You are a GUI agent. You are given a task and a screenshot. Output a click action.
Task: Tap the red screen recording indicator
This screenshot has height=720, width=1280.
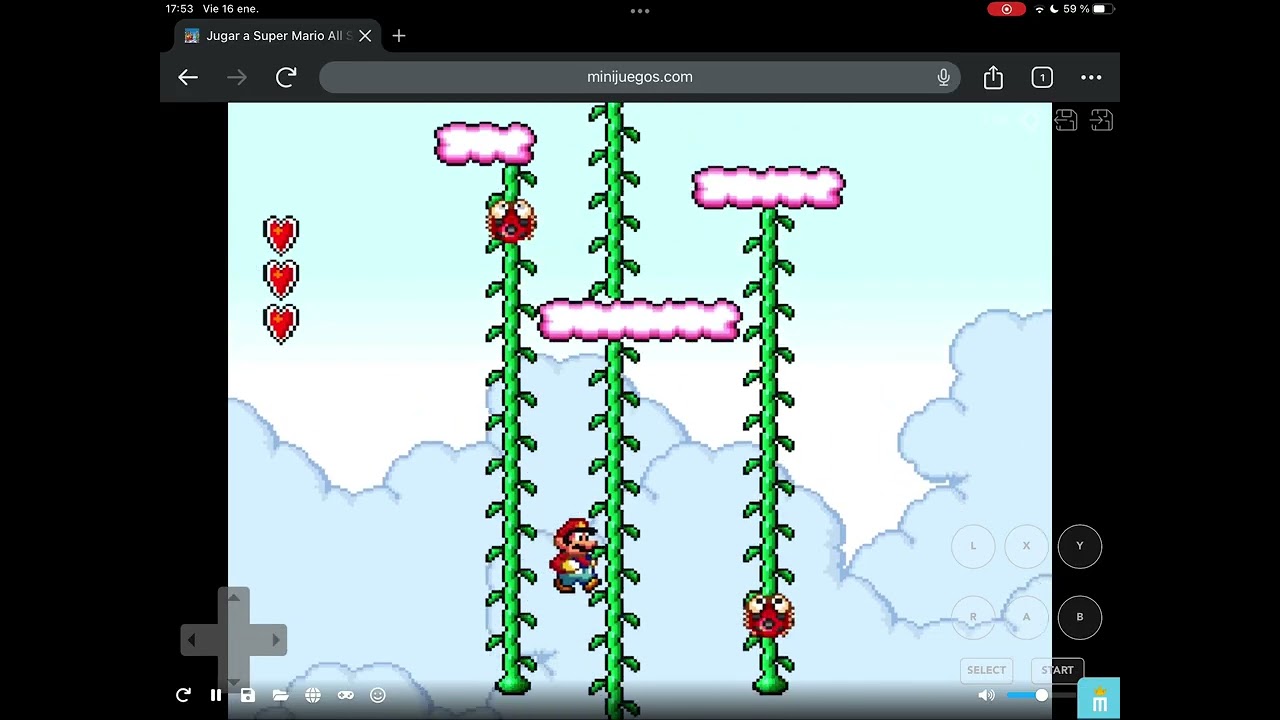click(1006, 9)
